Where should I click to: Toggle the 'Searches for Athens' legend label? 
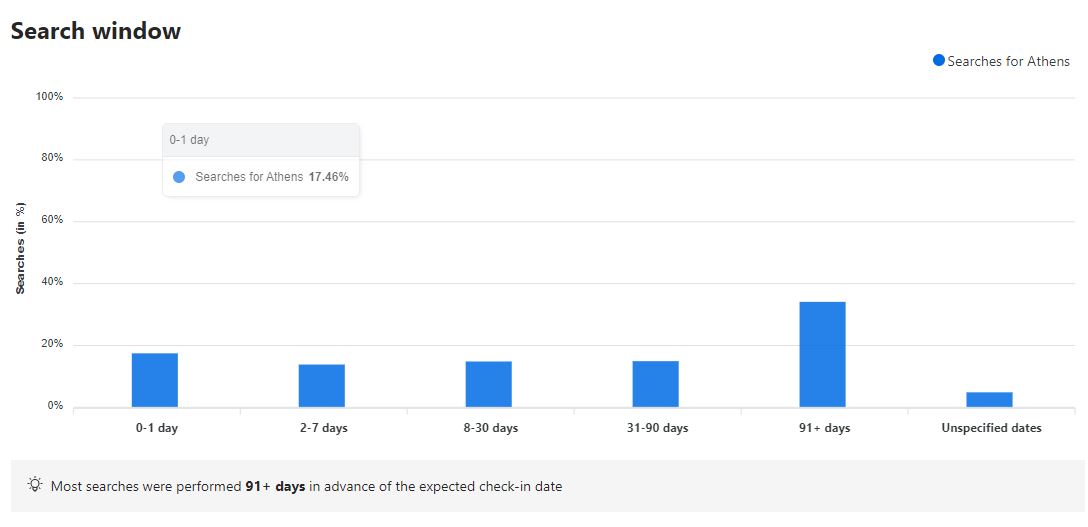[x=1008, y=61]
